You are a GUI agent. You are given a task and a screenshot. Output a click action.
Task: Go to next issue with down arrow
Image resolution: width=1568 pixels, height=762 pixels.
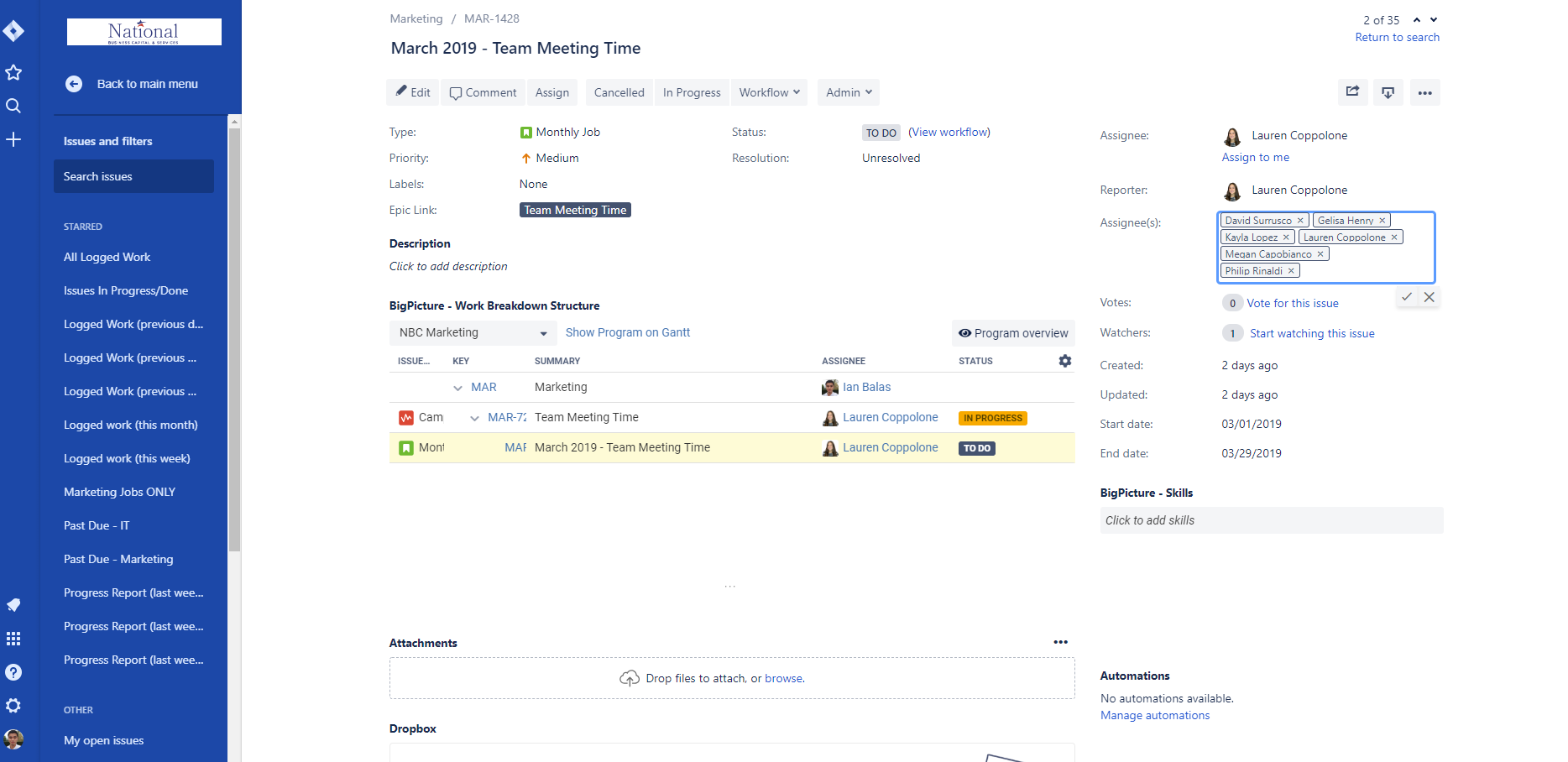(1434, 20)
